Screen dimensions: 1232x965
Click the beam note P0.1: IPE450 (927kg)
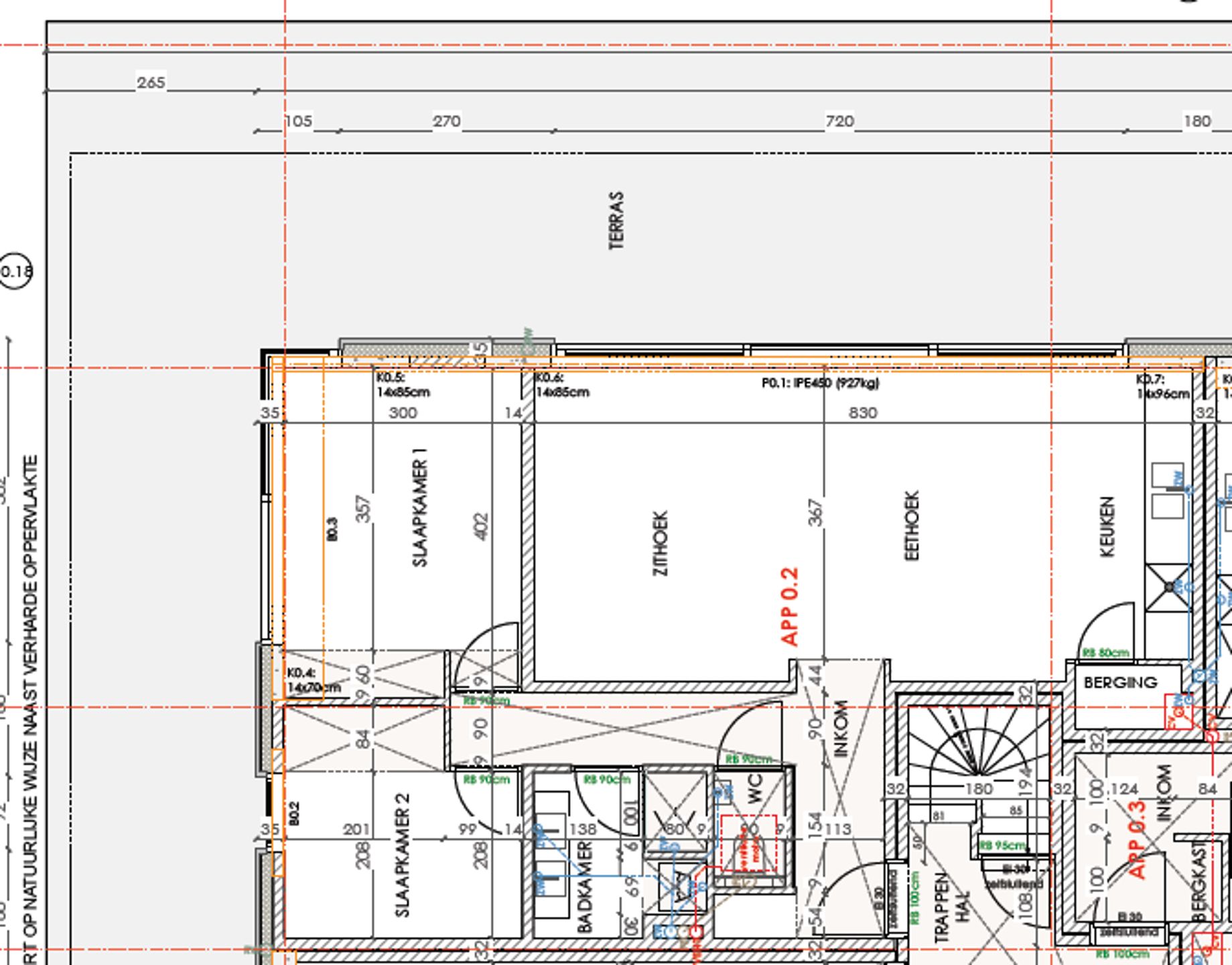(x=821, y=383)
